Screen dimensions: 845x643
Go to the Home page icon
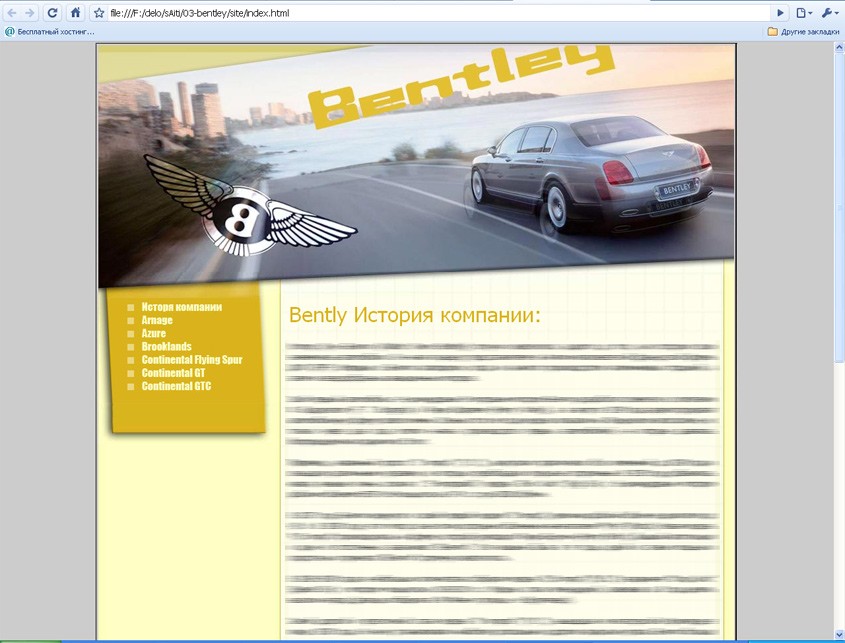(75, 12)
